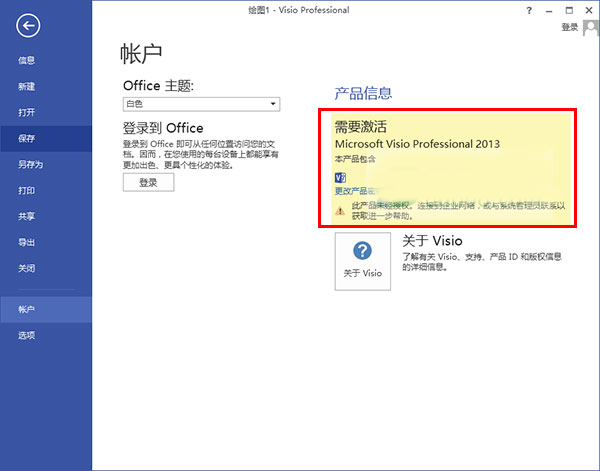Click the 登录 button under Office sign-in
Image resolution: width=600 pixels, height=471 pixels.
tap(148, 183)
